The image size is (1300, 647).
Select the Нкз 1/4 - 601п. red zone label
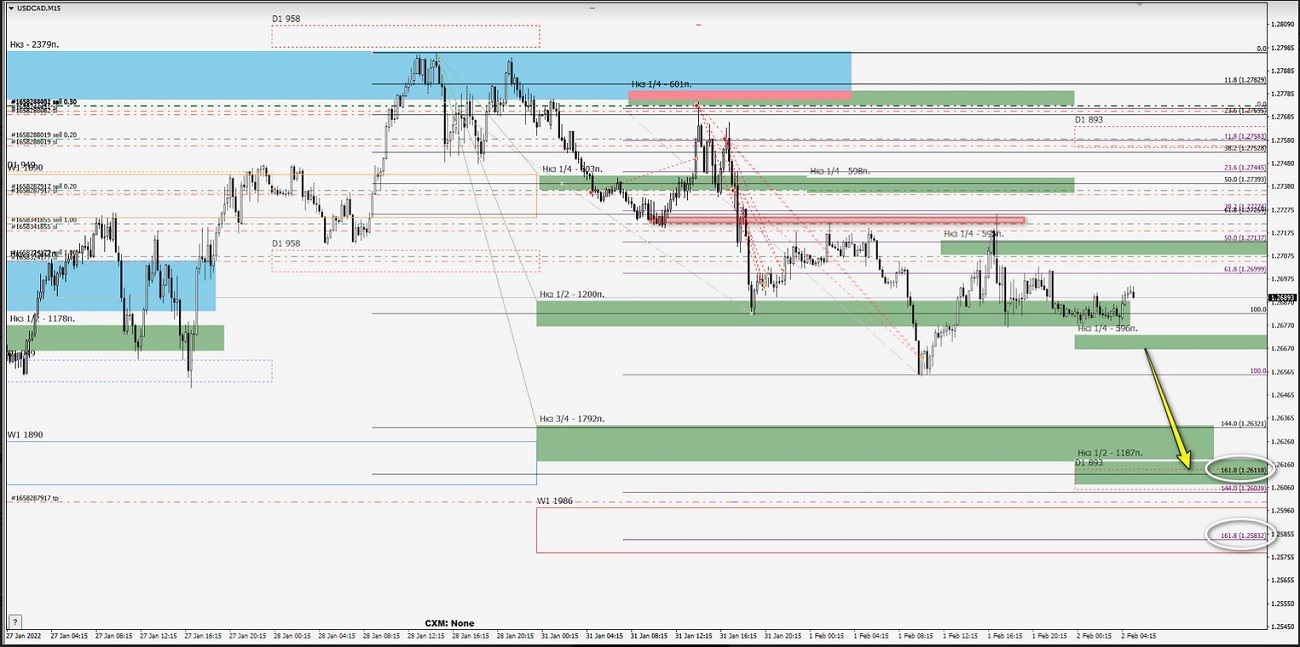pos(661,85)
